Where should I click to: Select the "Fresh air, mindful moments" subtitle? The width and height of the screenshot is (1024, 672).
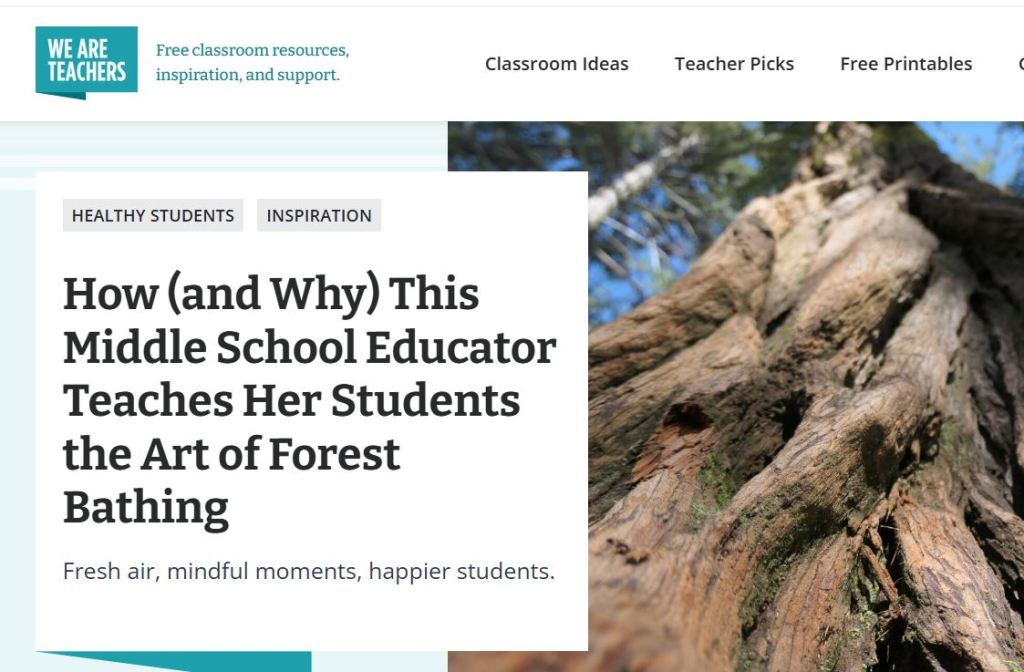[x=309, y=571]
